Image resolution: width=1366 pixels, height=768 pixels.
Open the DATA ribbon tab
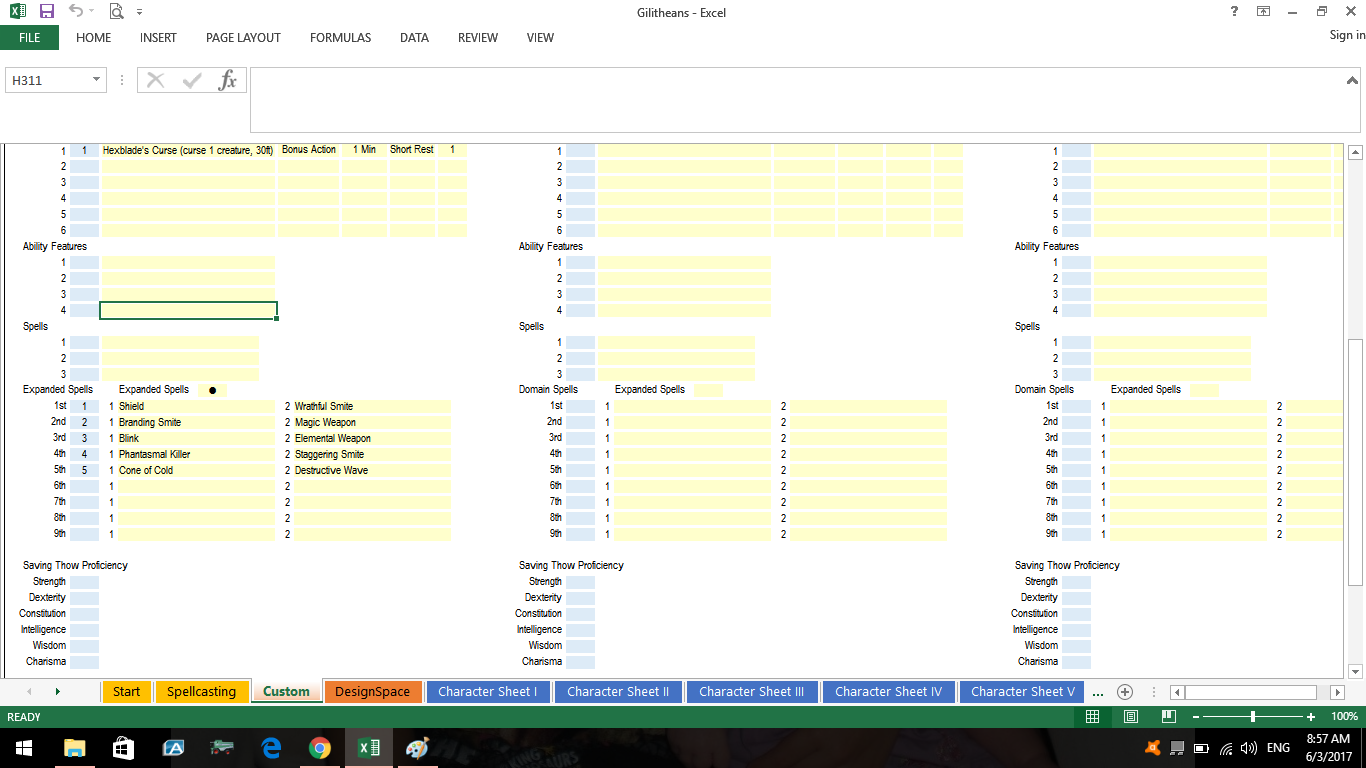414,38
